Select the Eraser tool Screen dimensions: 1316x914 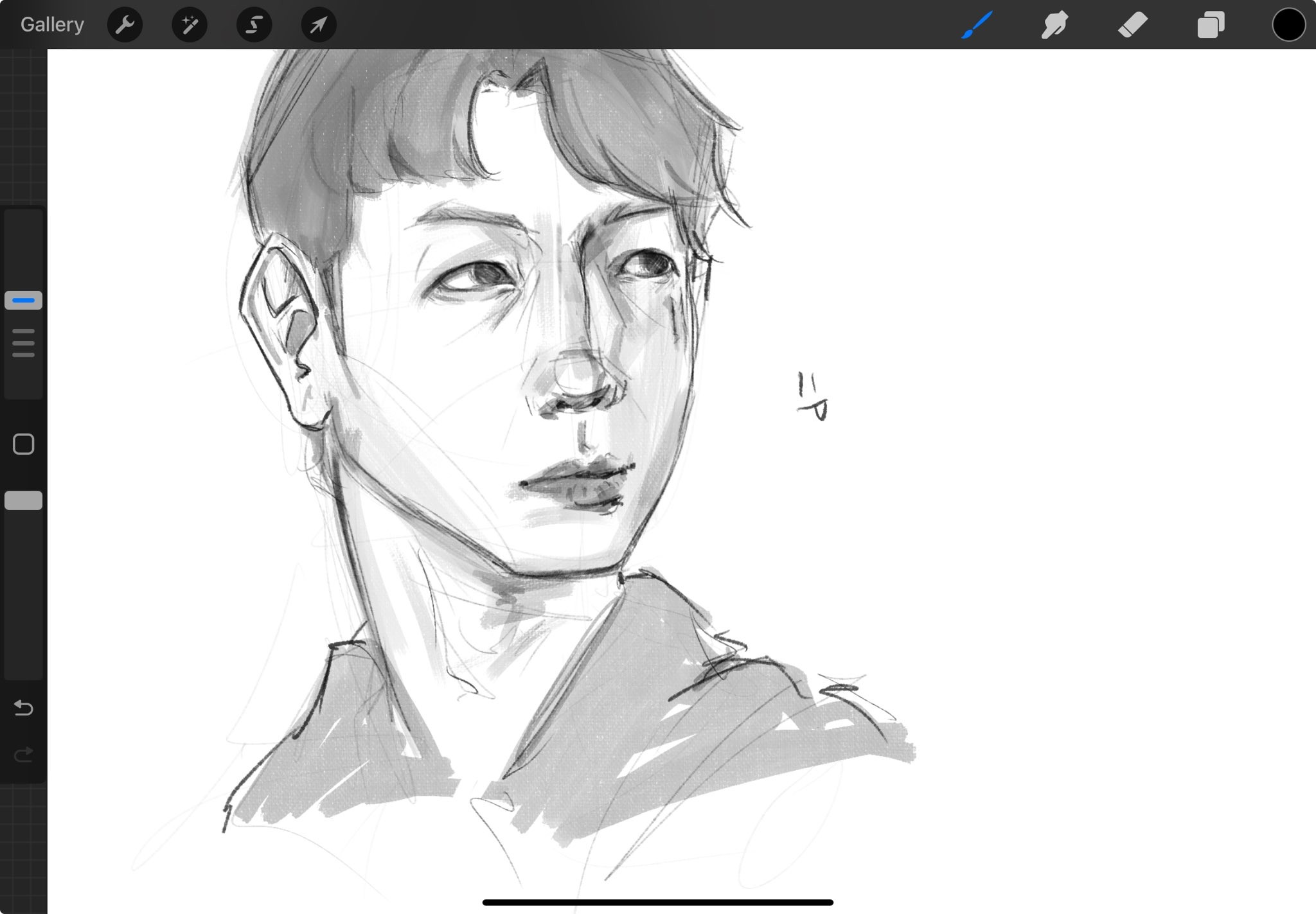pos(1132,25)
